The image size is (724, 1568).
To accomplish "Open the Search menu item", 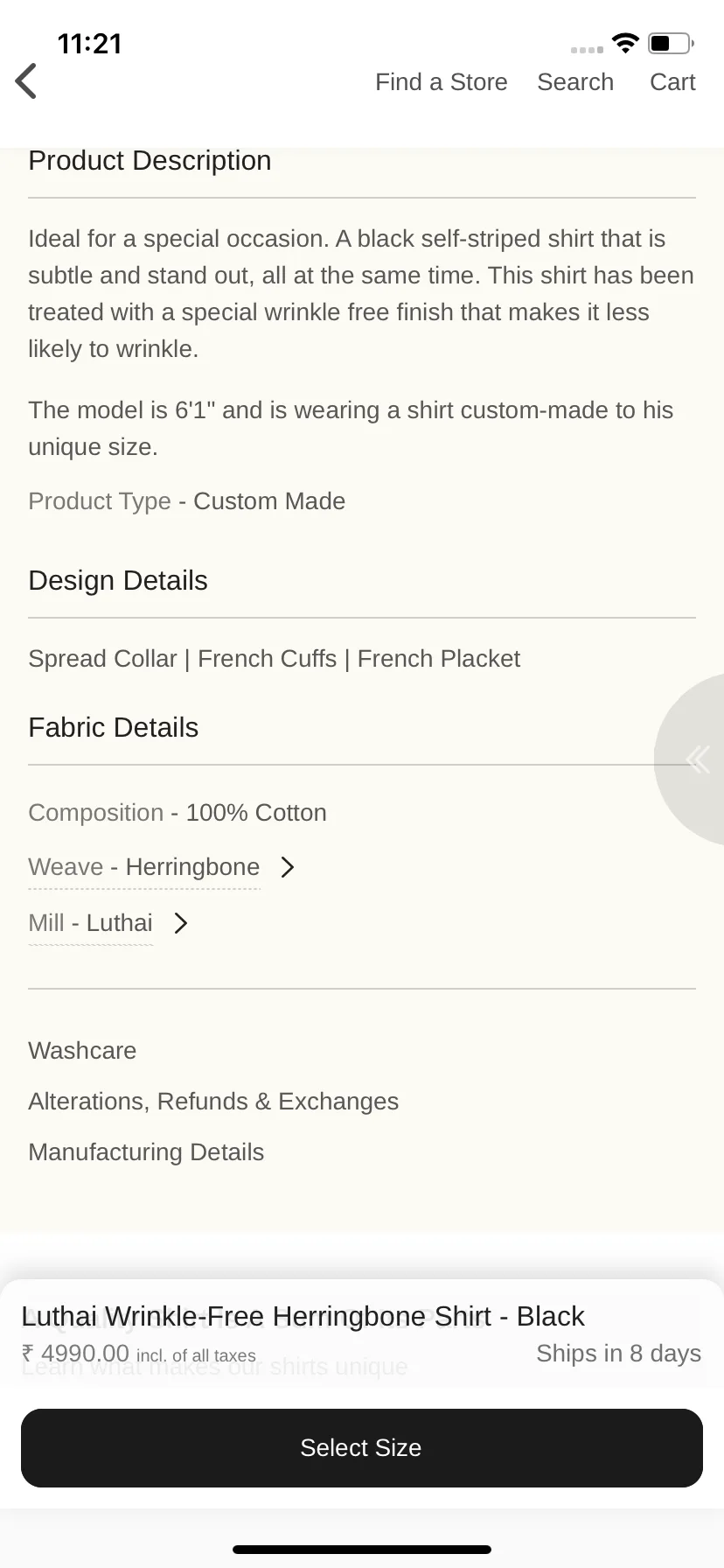I will click(x=575, y=82).
